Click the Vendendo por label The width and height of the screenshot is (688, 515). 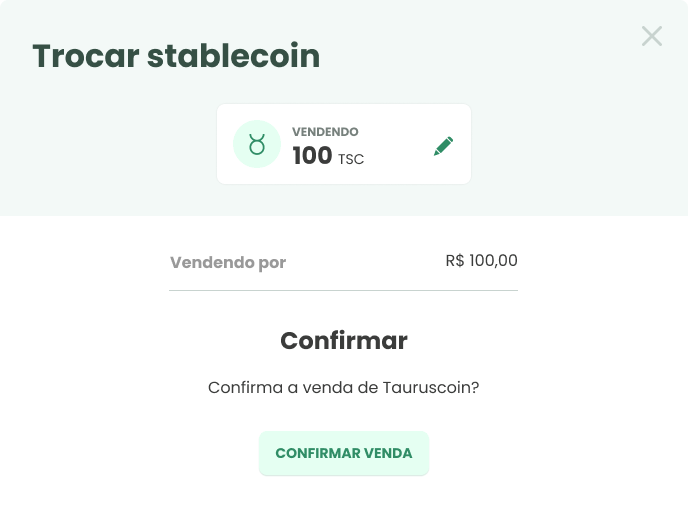(228, 262)
